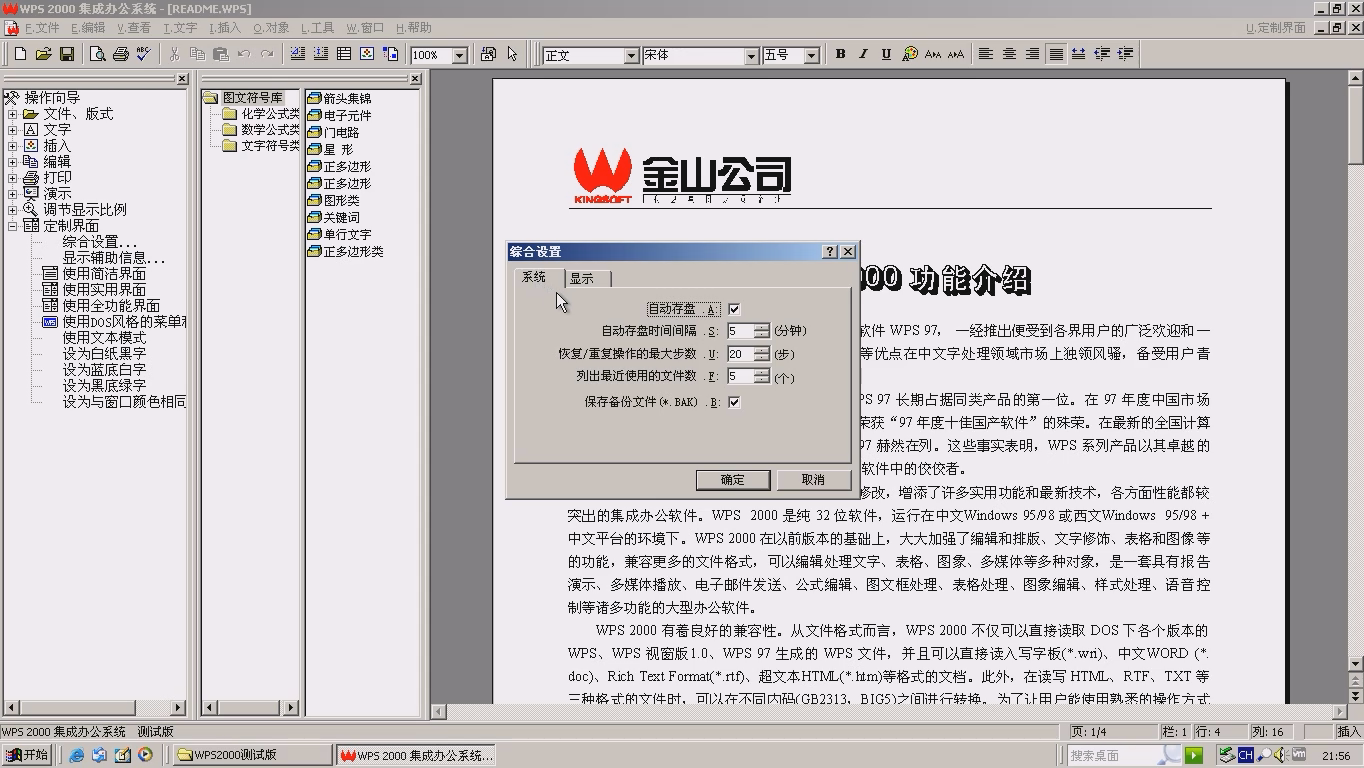Run the ABC spell check tool
Viewport: 1364px width, 768px height.
pos(144,54)
